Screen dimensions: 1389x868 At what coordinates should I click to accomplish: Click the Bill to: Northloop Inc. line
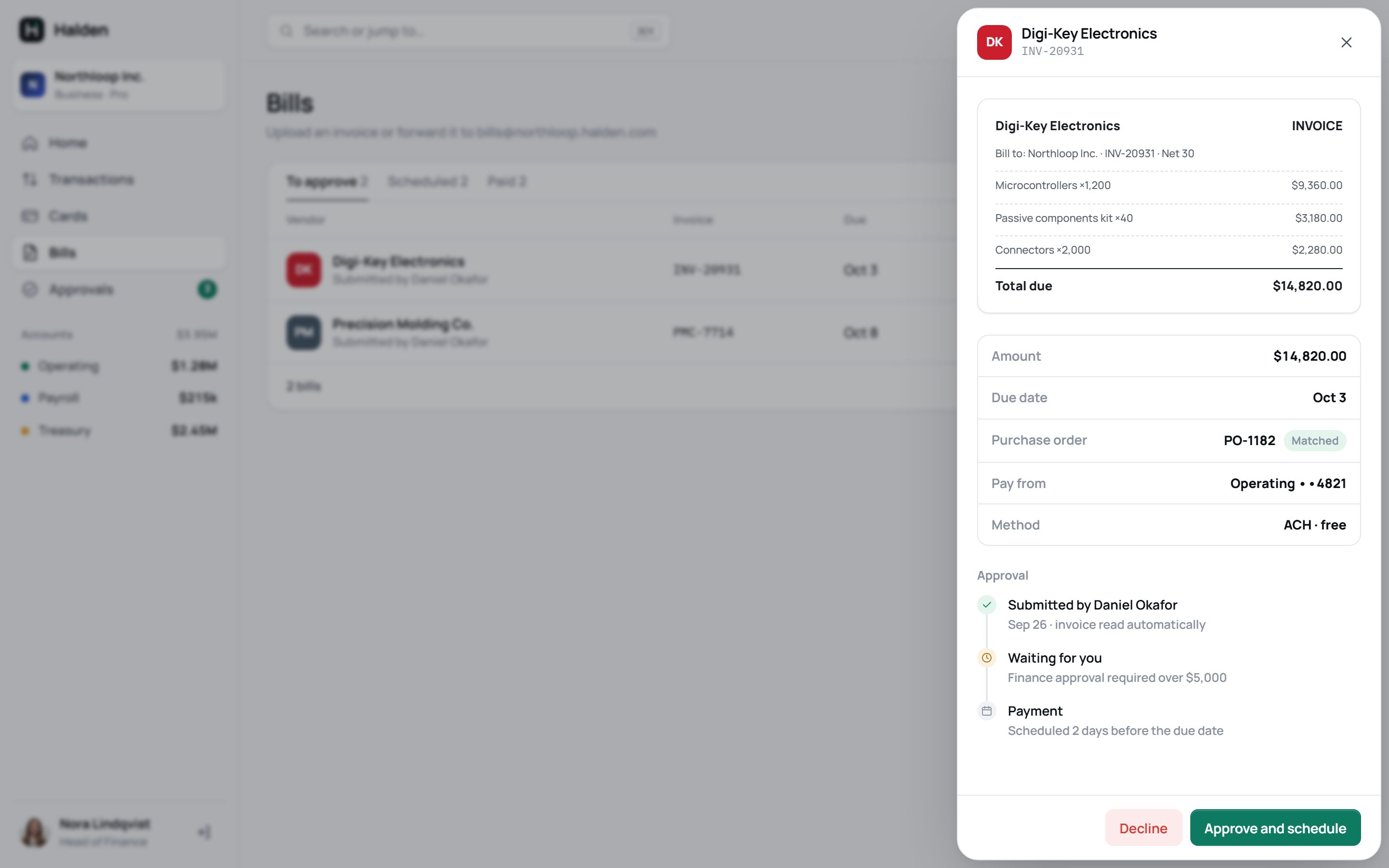1094,153
